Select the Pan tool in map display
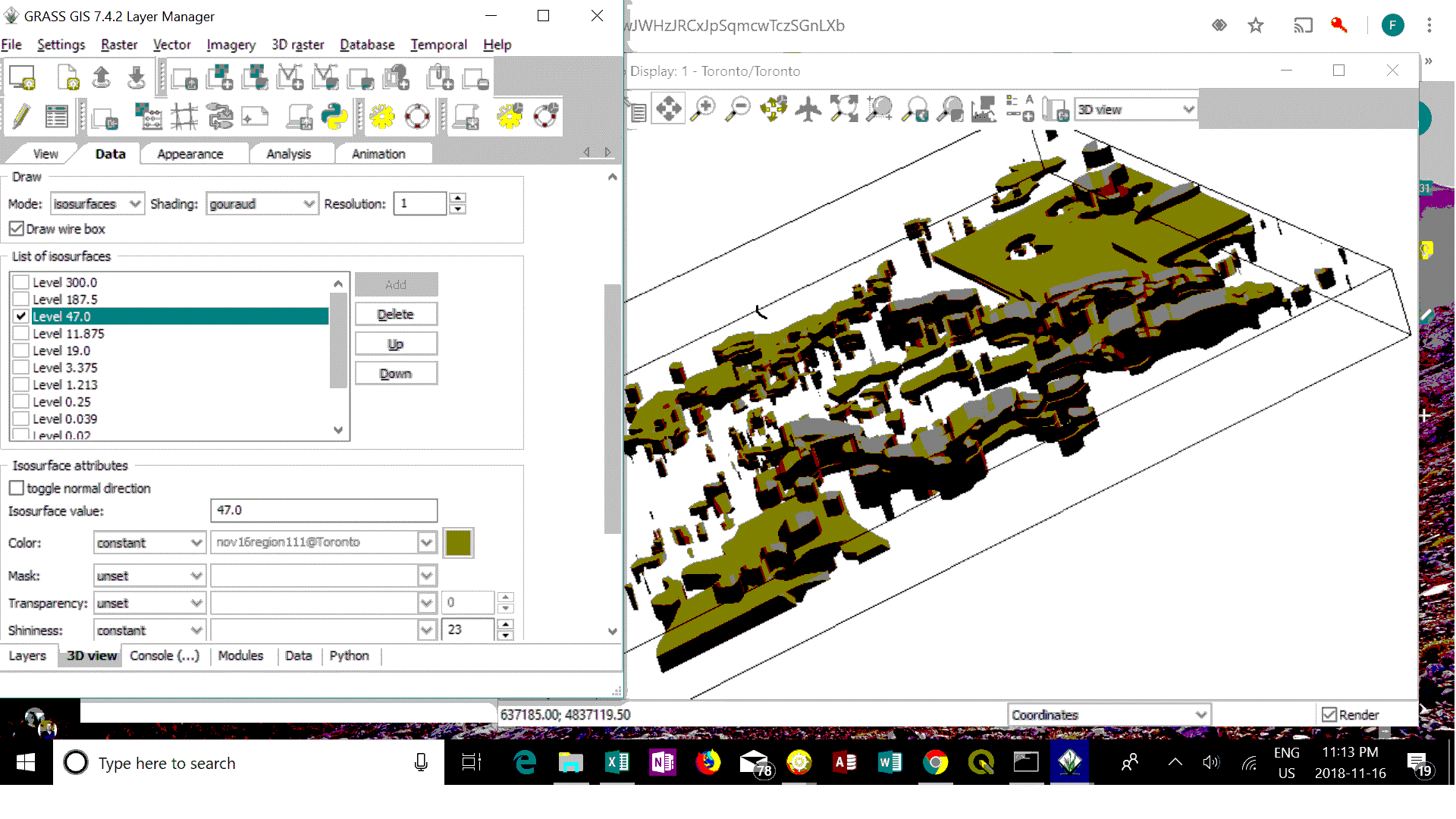The width and height of the screenshot is (1456, 819). coord(669,109)
